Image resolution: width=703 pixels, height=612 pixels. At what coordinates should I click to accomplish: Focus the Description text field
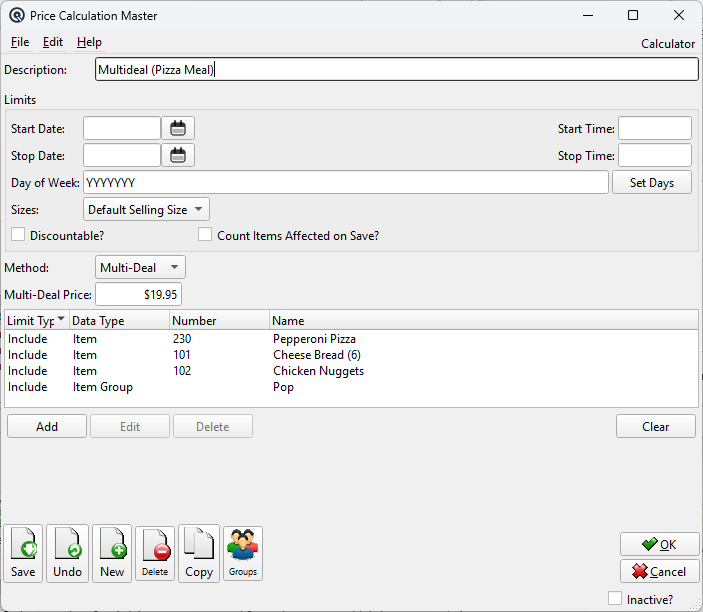point(397,69)
